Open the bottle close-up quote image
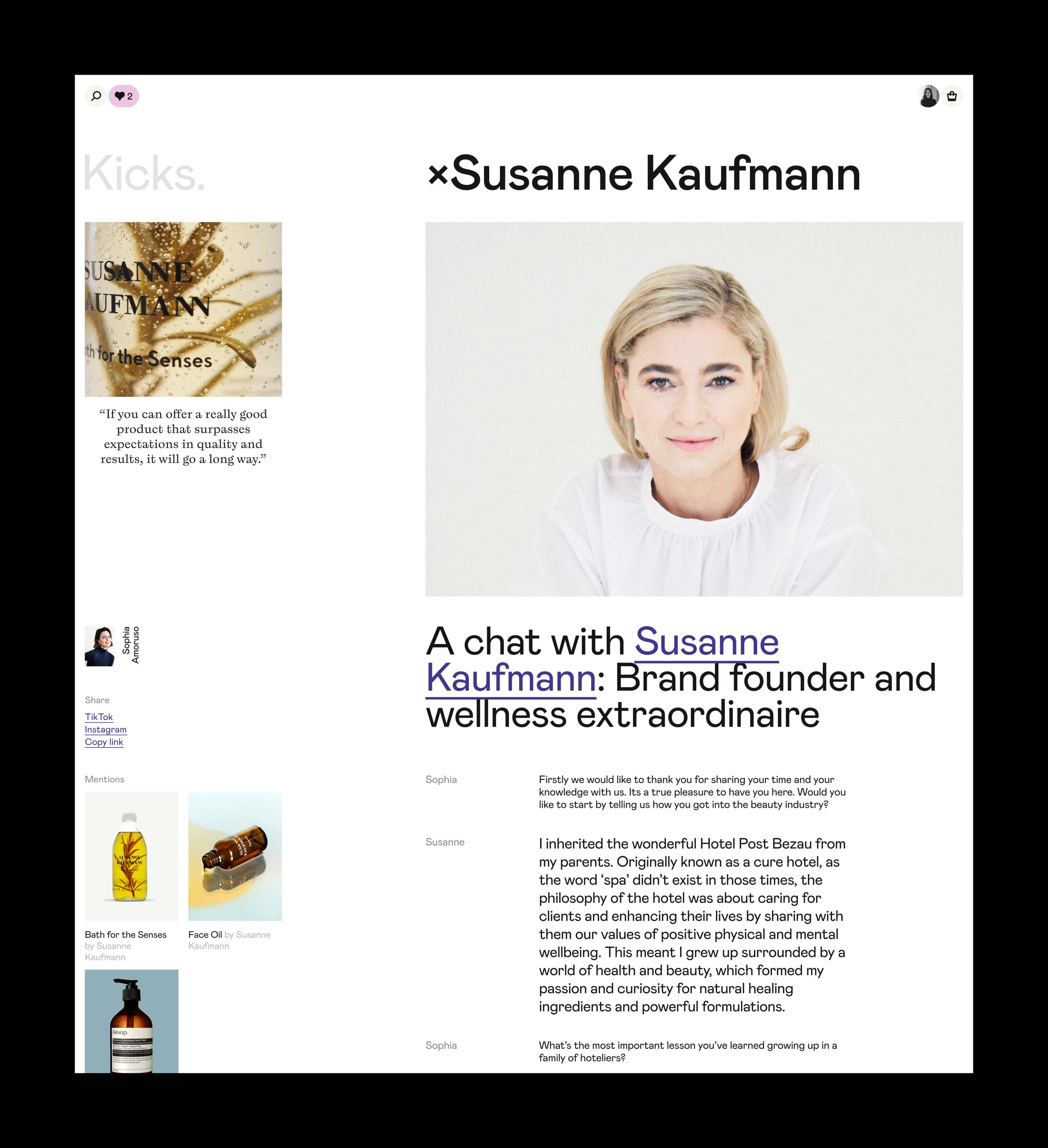Viewport: 1048px width, 1148px height. click(184, 309)
